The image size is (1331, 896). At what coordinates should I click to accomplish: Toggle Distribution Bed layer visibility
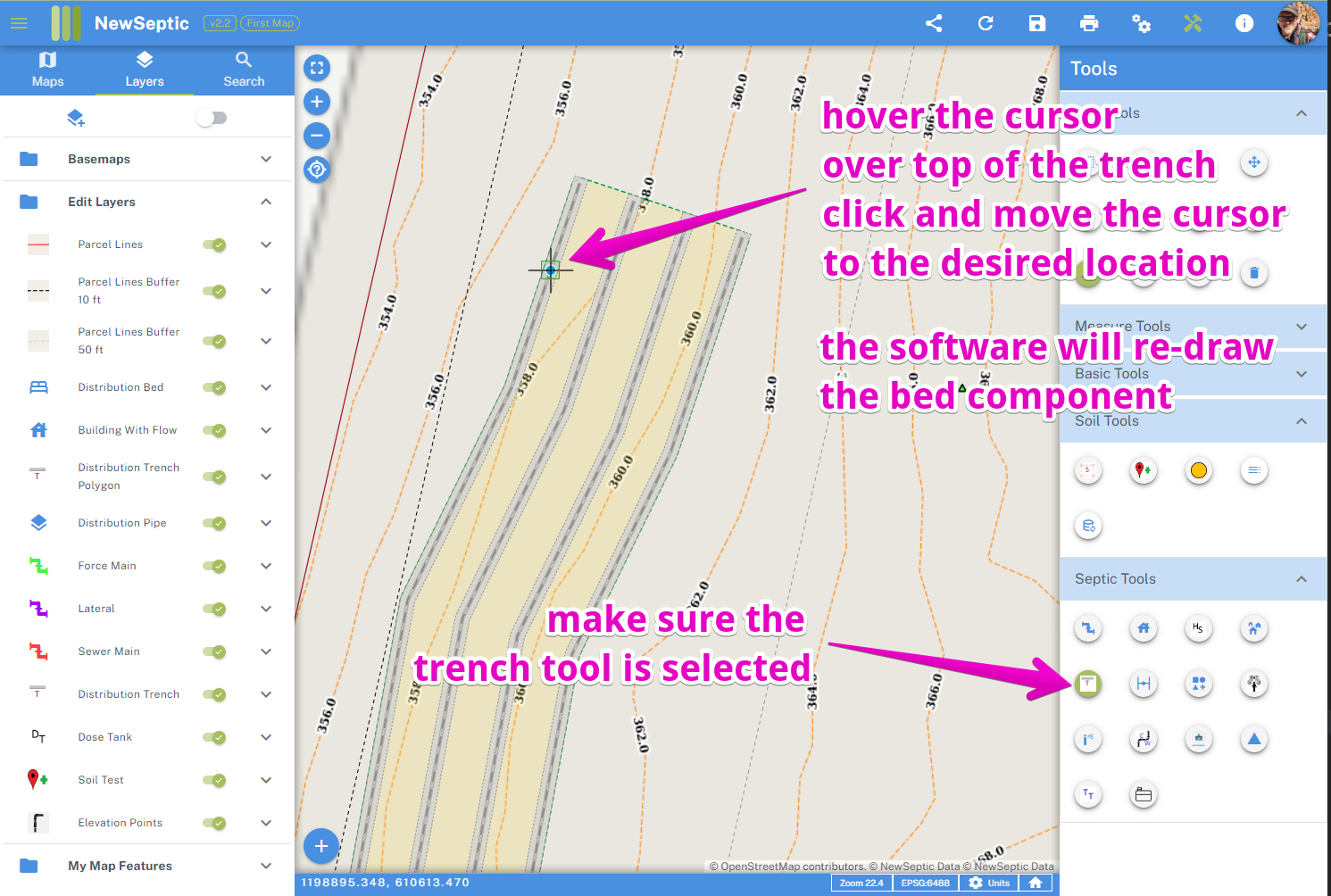[x=214, y=387]
